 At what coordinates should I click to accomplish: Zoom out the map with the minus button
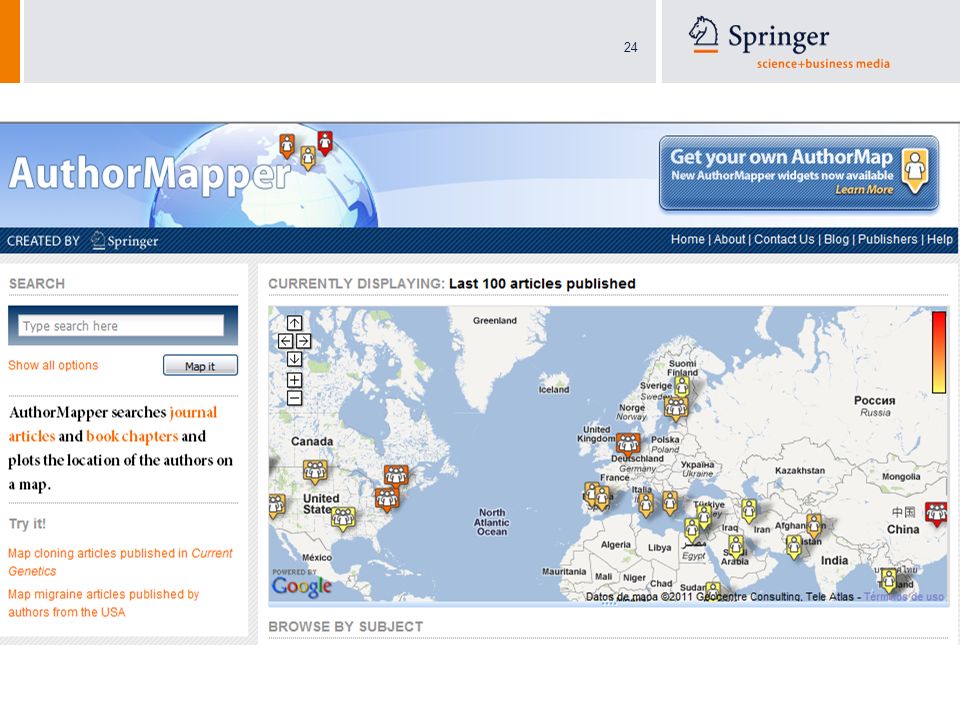click(294, 398)
